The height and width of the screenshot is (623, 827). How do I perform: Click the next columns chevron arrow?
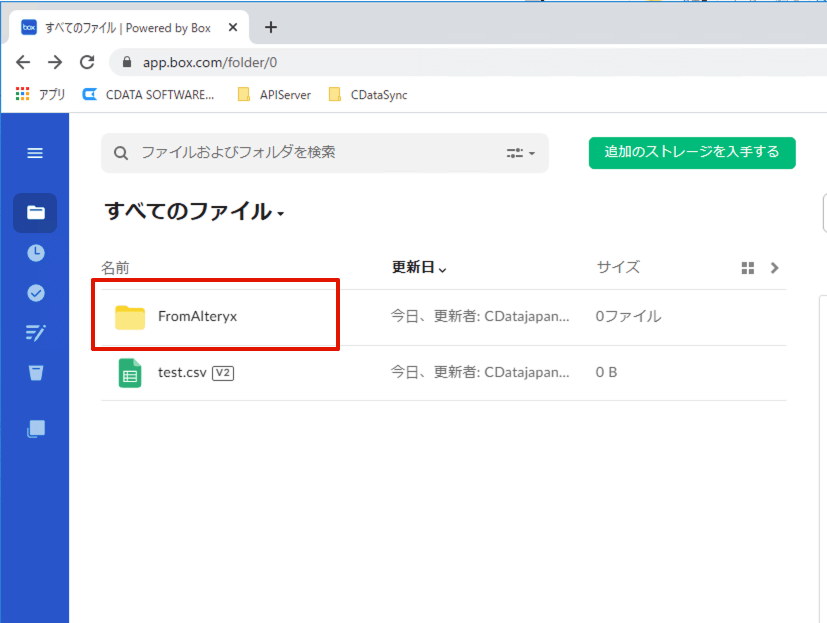point(774,267)
